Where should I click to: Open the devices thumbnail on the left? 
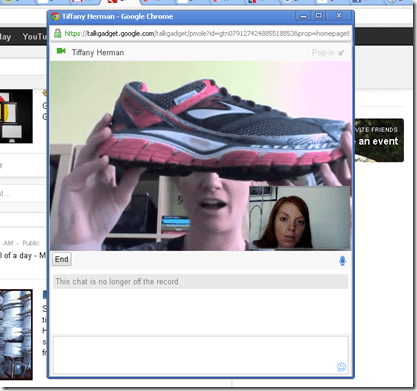[16, 116]
